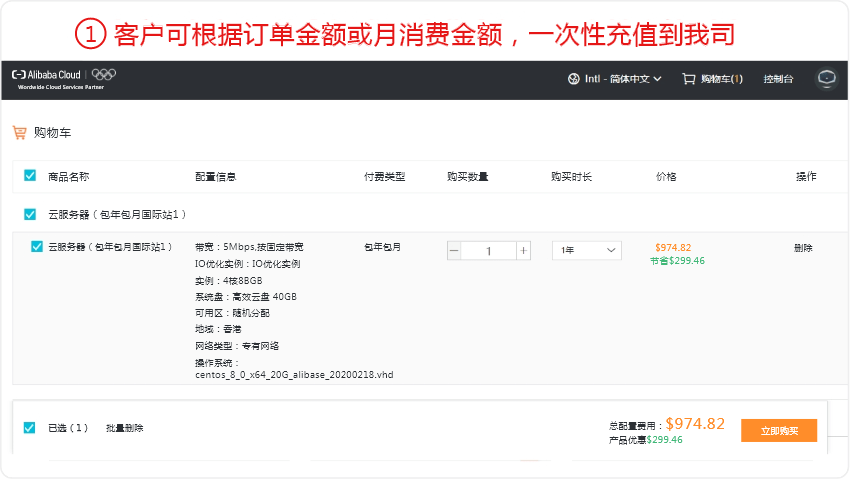Image resolution: width=850 pixels, height=479 pixels.
Task: Click 删除 link in the item row
Action: click(x=803, y=248)
